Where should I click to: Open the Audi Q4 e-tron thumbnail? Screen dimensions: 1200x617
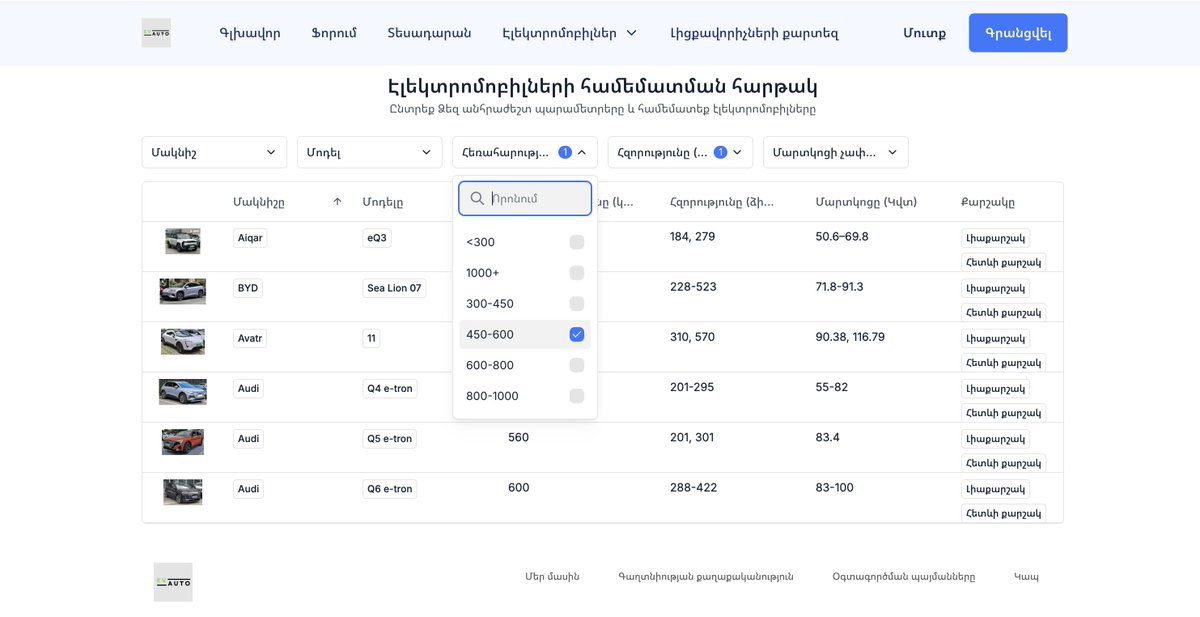click(183, 391)
